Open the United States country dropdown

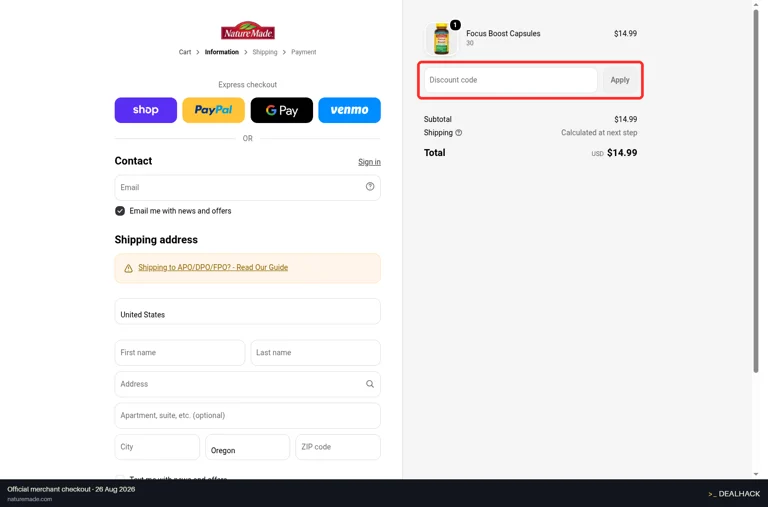tap(247, 312)
